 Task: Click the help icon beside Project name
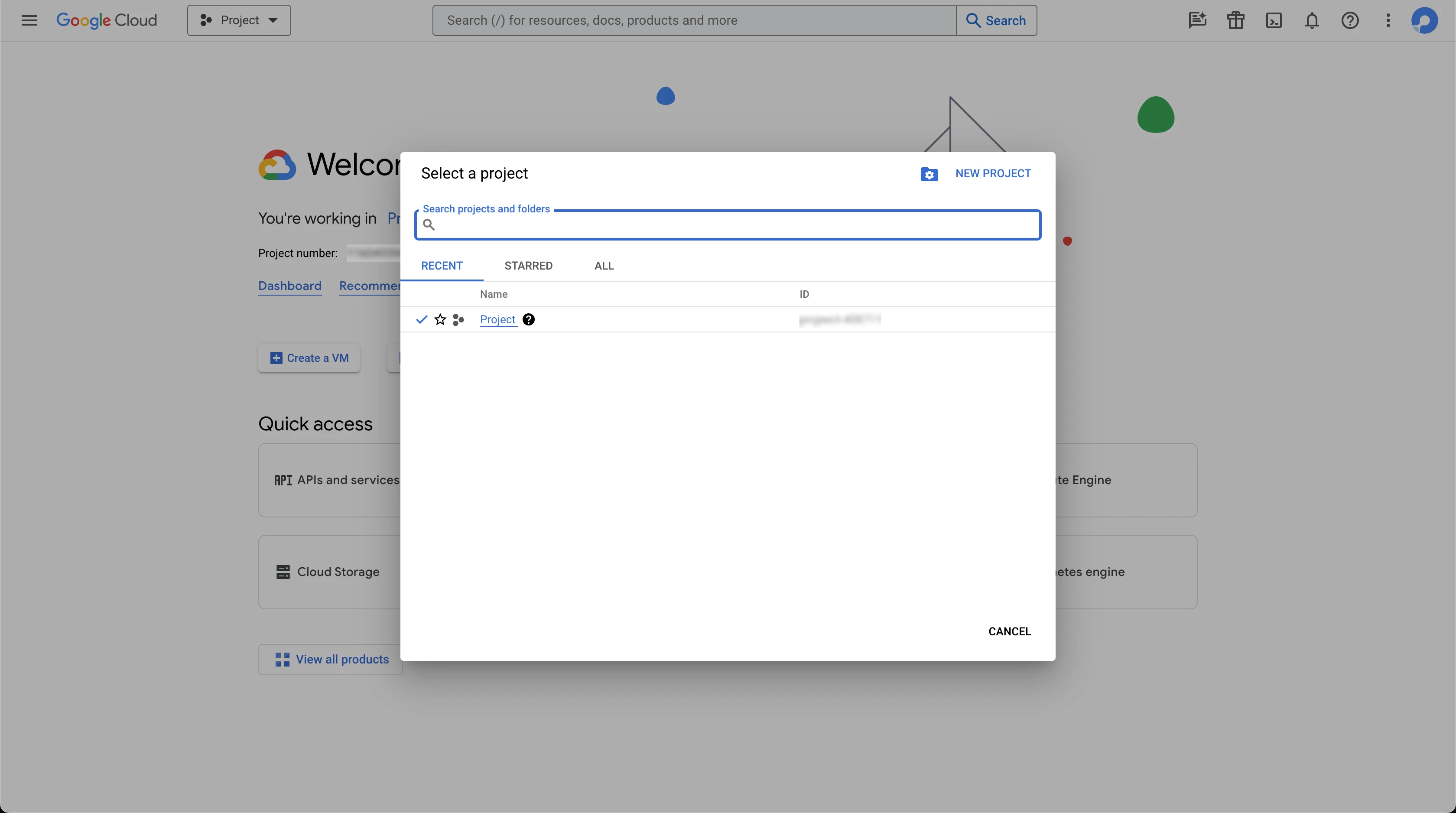pyautogui.click(x=529, y=319)
